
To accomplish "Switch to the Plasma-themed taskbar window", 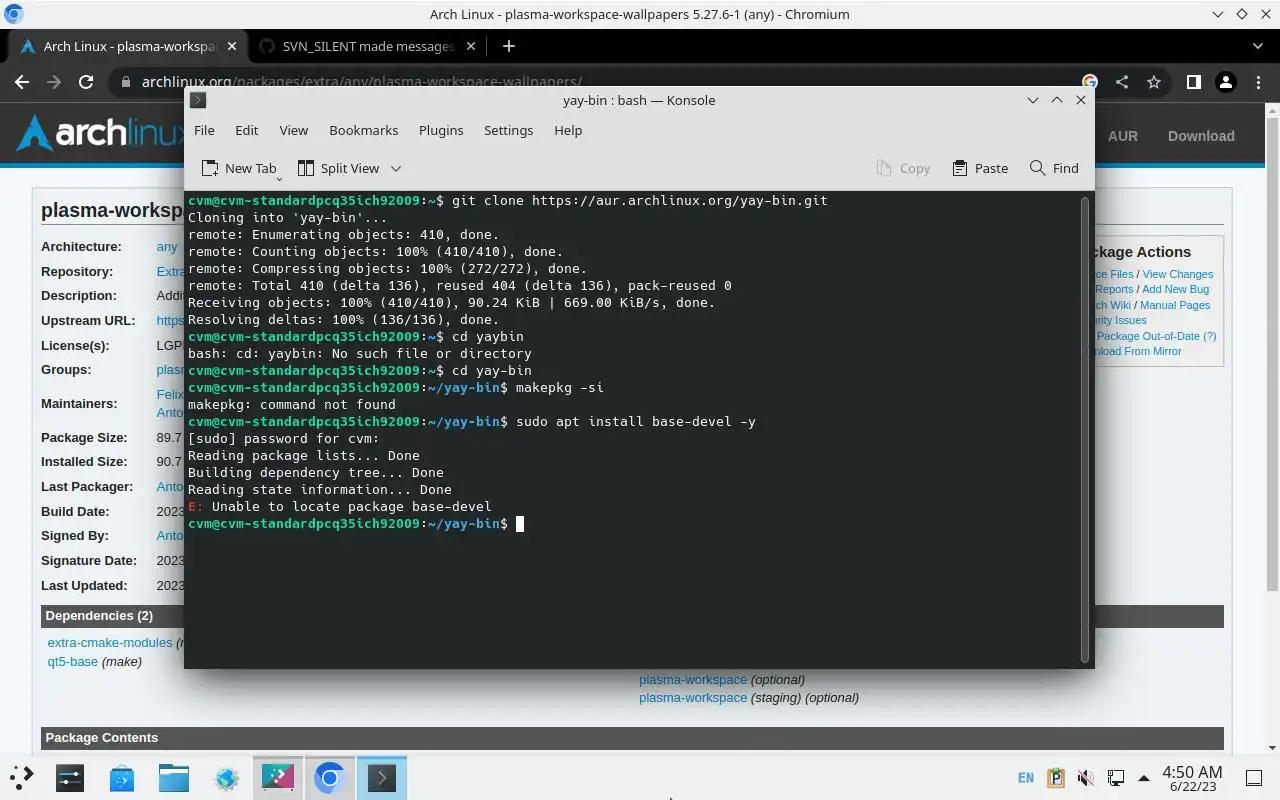I will (x=278, y=777).
